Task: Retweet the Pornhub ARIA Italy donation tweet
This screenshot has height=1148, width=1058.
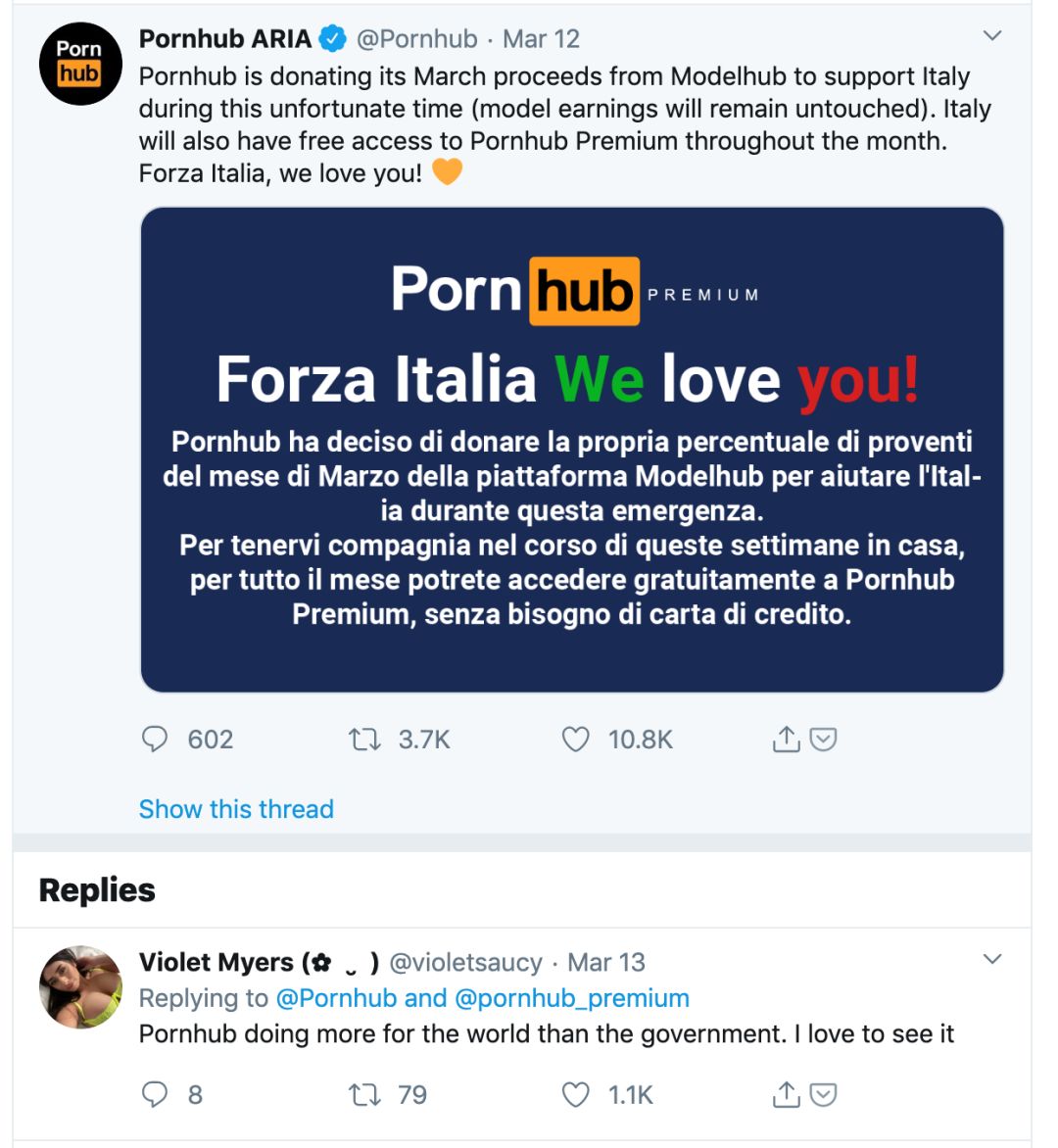Action: click(364, 739)
